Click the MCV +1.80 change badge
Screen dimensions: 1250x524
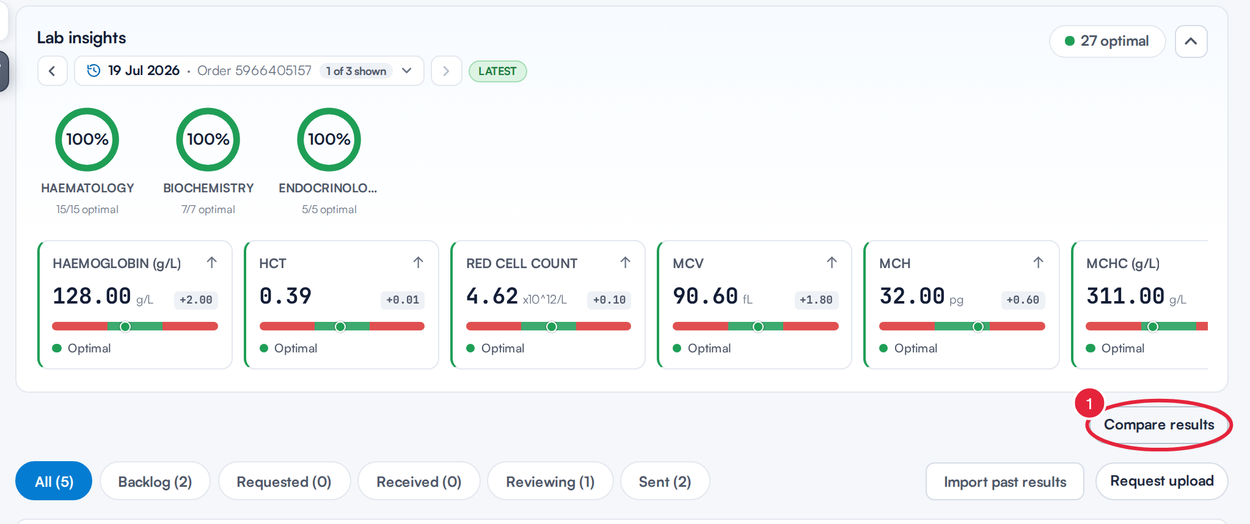tap(816, 300)
